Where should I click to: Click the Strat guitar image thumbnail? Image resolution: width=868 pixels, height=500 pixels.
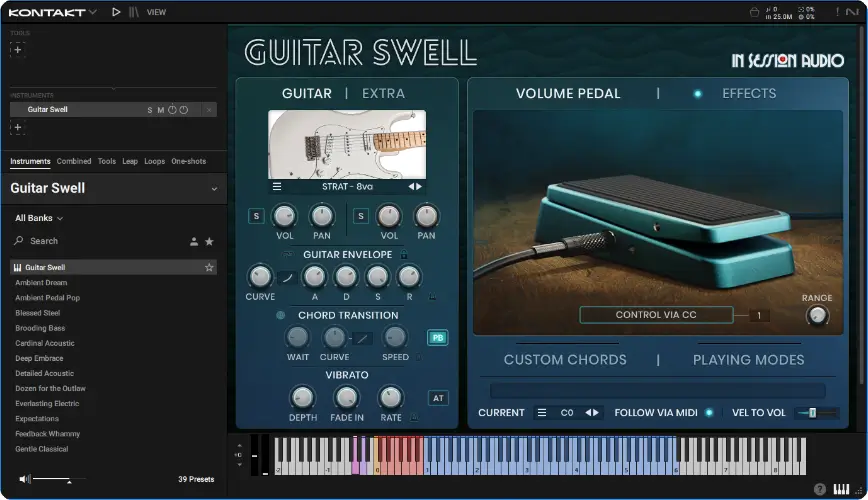[347, 145]
